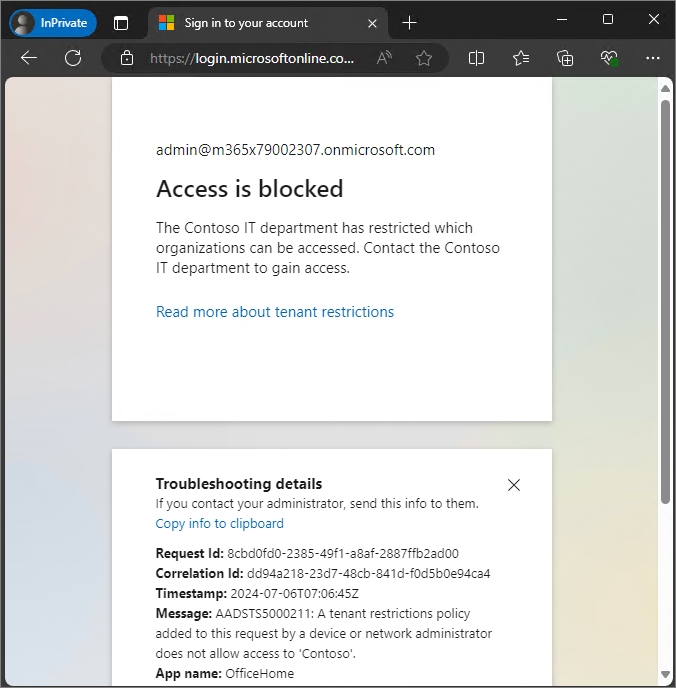Close the Sign in to your account tab
This screenshot has width=676, height=688.
[x=372, y=23]
